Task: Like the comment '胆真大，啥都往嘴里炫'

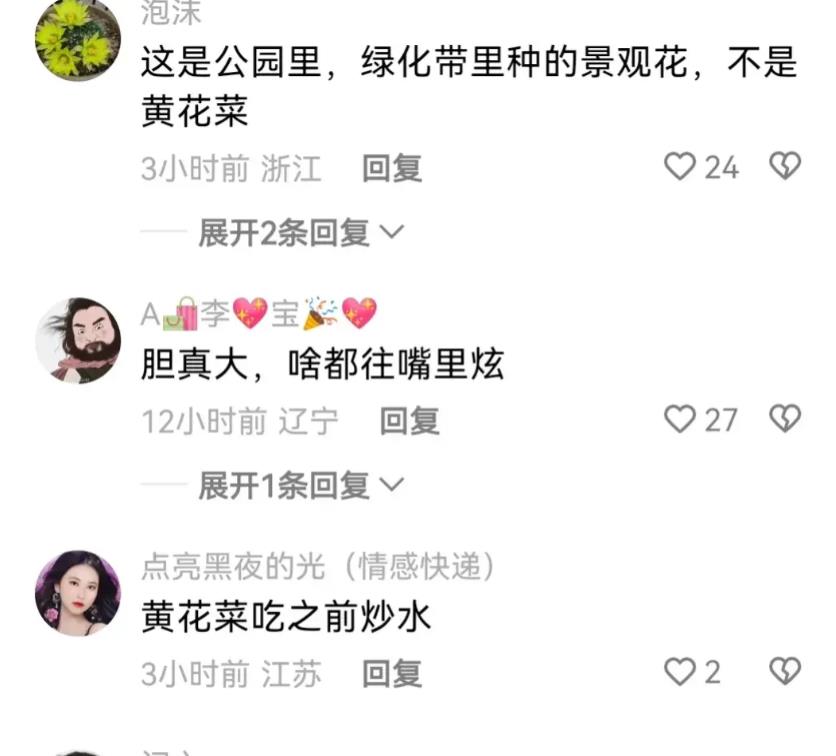Action: click(680, 419)
